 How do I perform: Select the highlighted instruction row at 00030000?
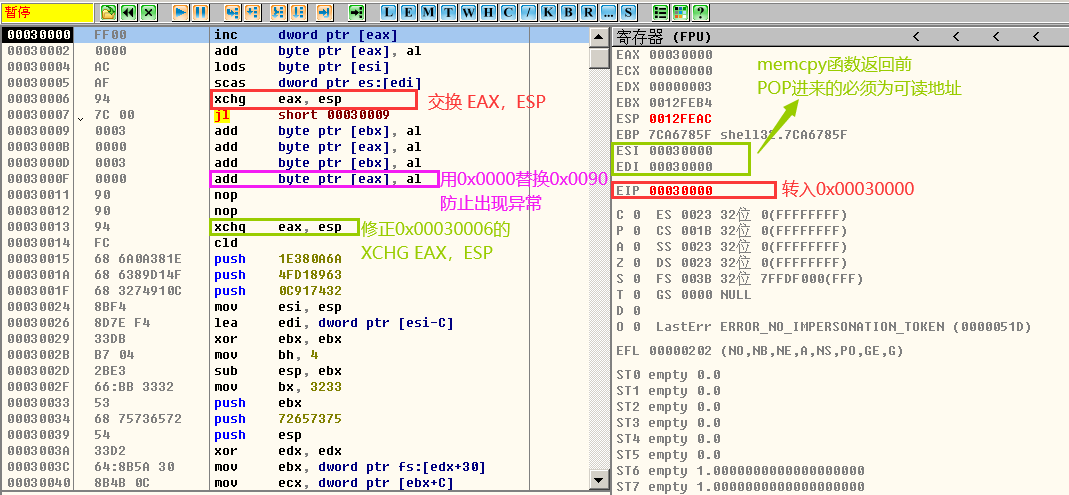(300, 35)
